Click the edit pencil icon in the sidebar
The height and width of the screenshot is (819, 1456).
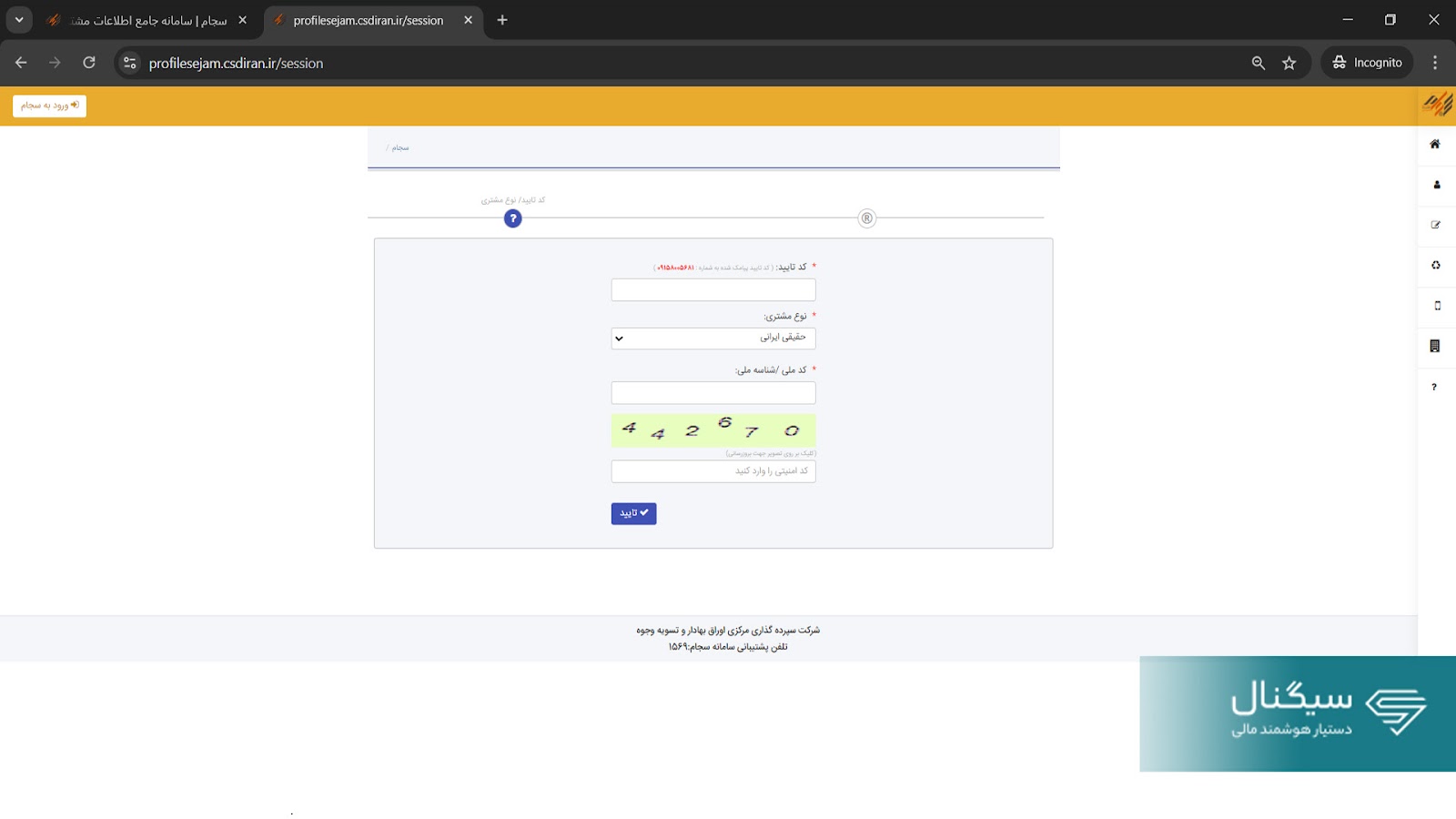tap(1436, 225)
